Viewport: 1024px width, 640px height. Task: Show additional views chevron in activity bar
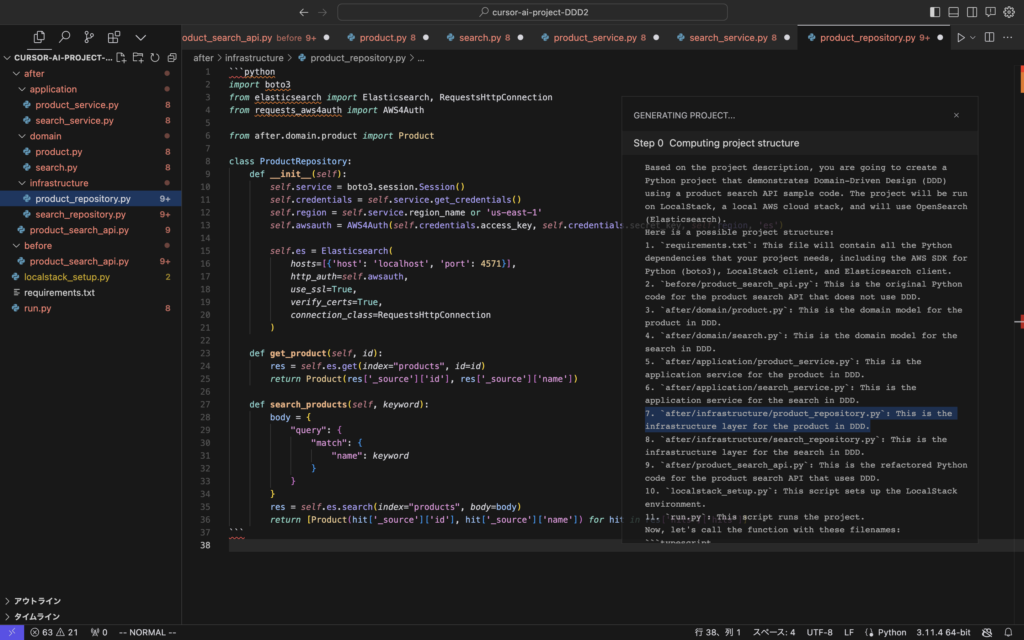point(140,37)
